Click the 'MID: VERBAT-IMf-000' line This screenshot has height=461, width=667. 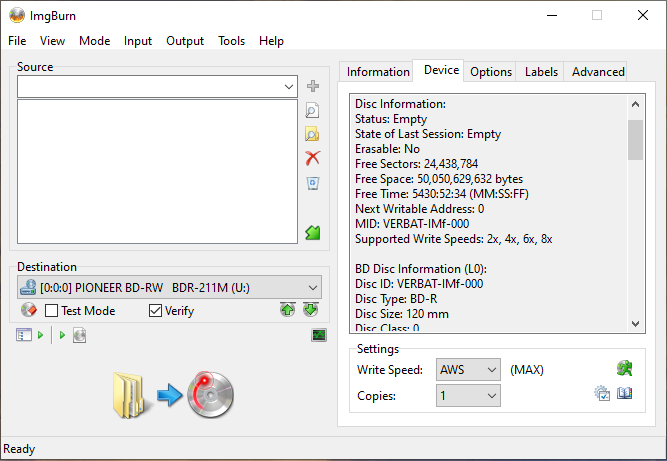tap(412, 224)
